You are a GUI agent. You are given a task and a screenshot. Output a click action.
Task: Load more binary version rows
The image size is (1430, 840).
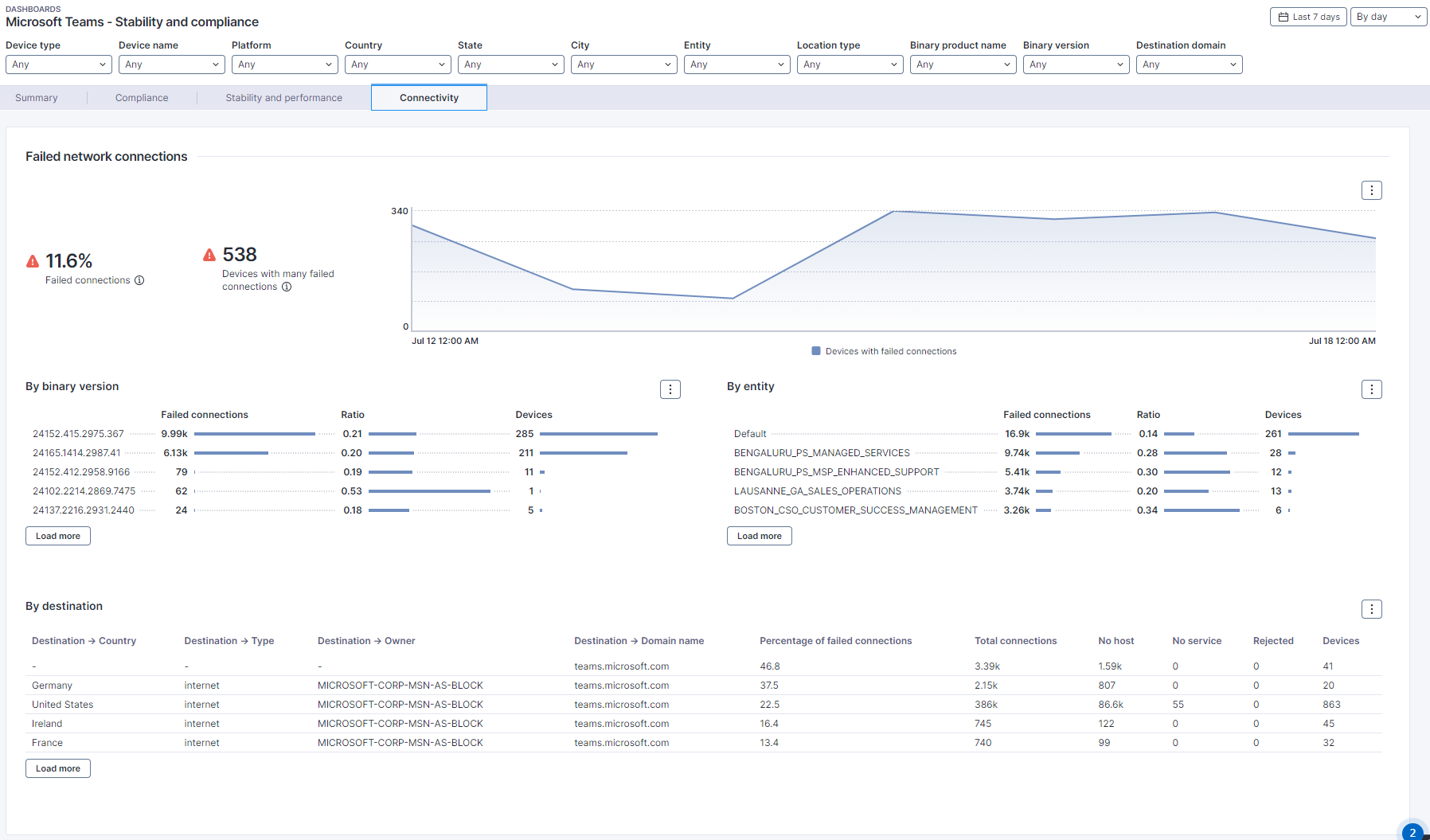point(58,536)
